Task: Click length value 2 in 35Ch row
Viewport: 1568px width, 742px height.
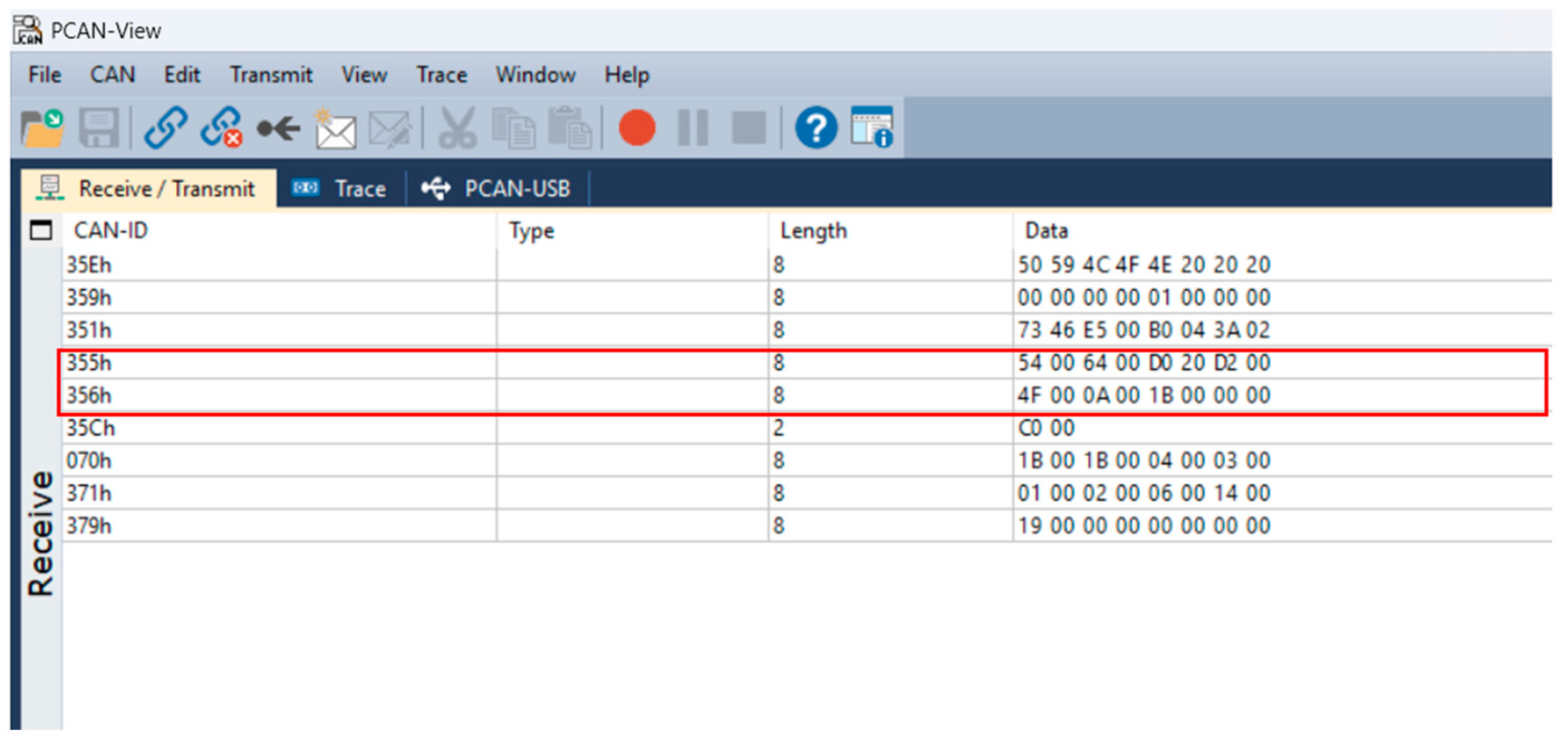Action: 779,428
